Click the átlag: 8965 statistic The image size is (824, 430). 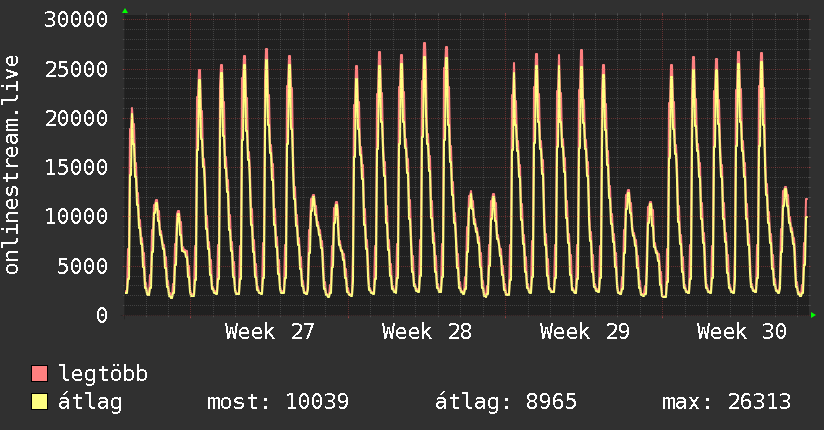506,402
